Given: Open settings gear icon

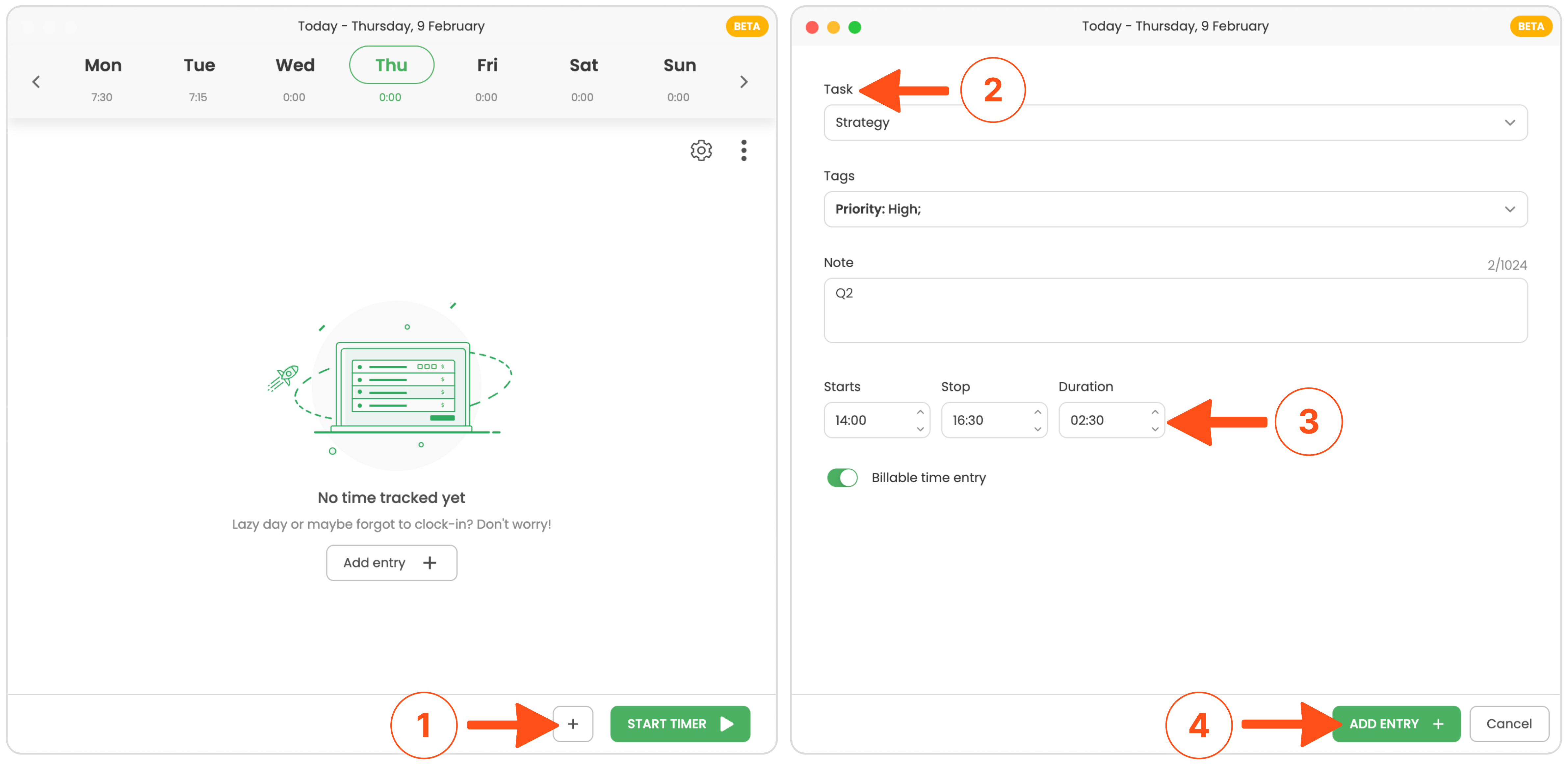Looking at the screenshot, I should [x=701, y=150].
